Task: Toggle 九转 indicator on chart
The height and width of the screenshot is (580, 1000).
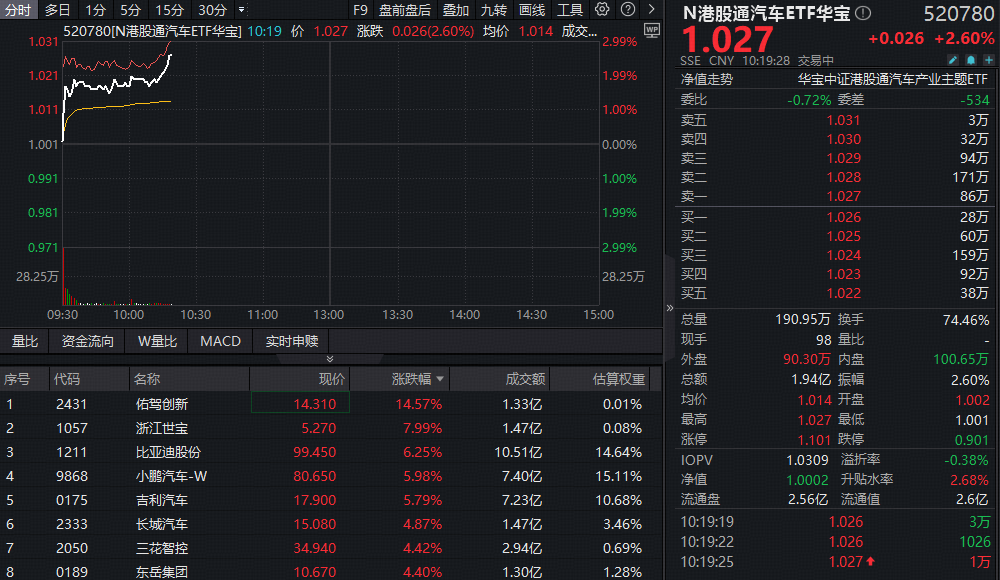Action: [494, 10]
